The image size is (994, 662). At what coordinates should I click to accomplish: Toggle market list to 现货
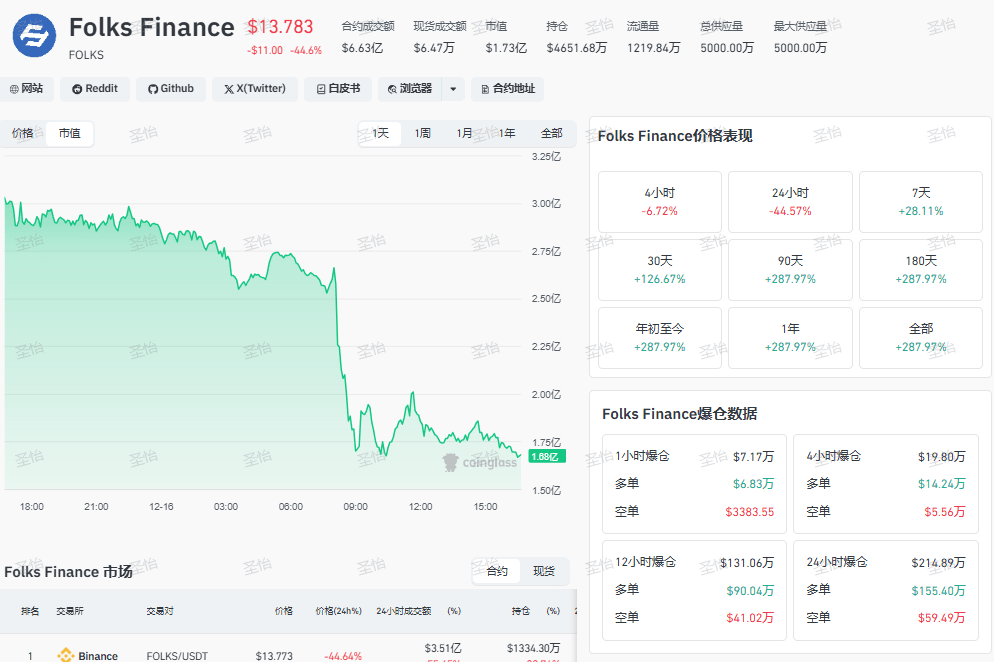[x=543, y=571]
